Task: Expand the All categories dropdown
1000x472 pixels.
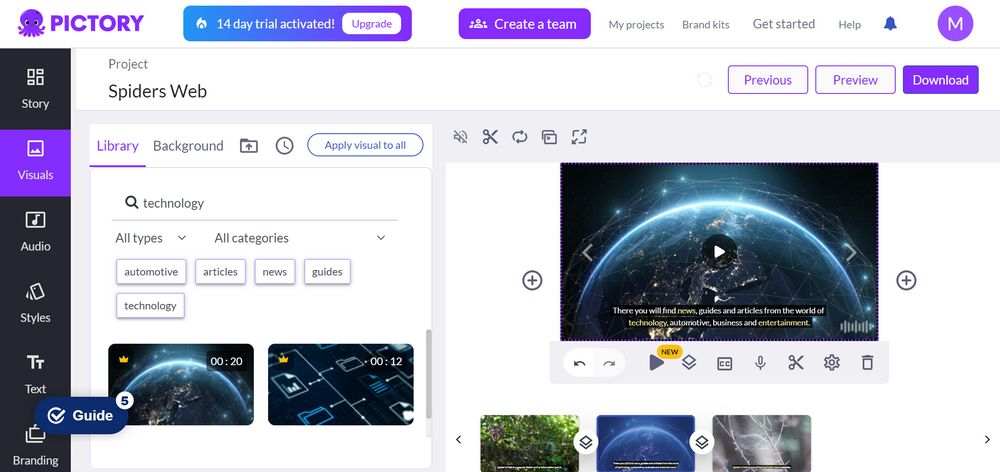Action: [x=300, y=238]
